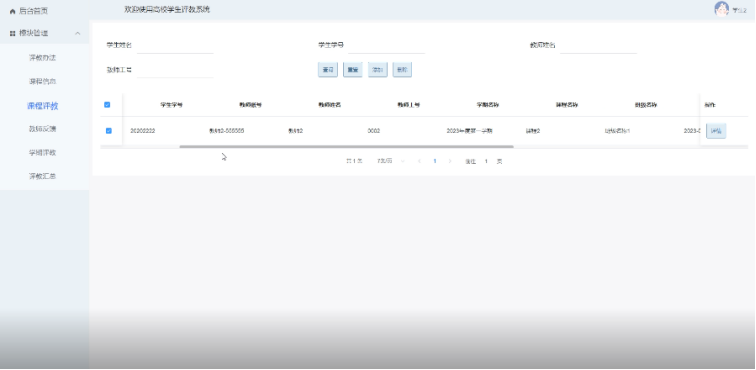This screenshot has width=756, height=370.
Task: Click the 删除 delete button
Action: (402, 70)
